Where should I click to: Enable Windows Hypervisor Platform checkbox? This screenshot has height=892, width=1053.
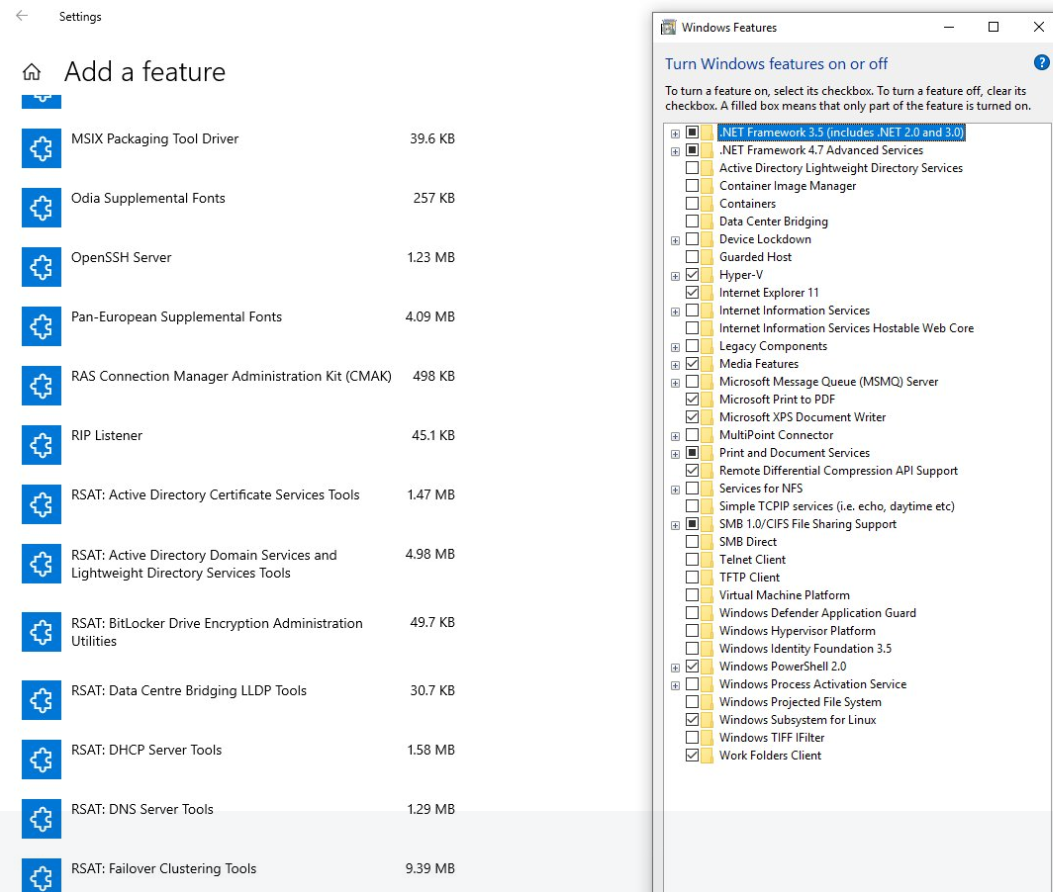692,631
